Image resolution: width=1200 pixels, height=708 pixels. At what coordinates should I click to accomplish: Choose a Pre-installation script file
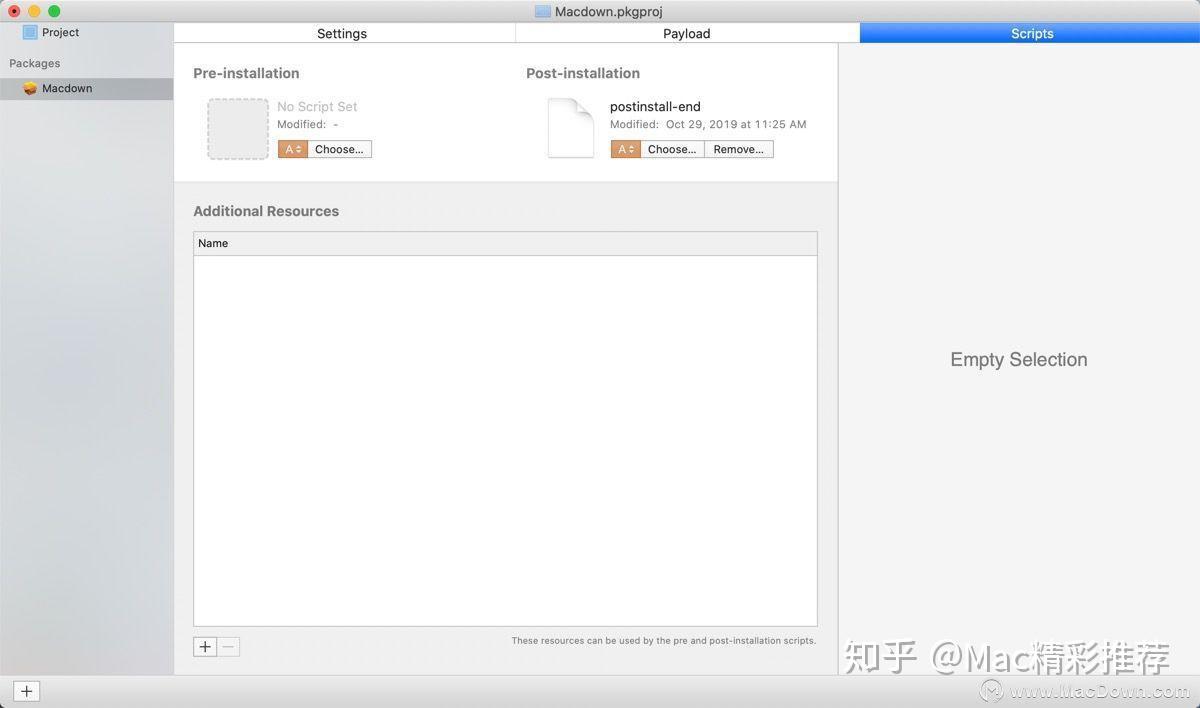pyautogui.click(x=339, y=148)
